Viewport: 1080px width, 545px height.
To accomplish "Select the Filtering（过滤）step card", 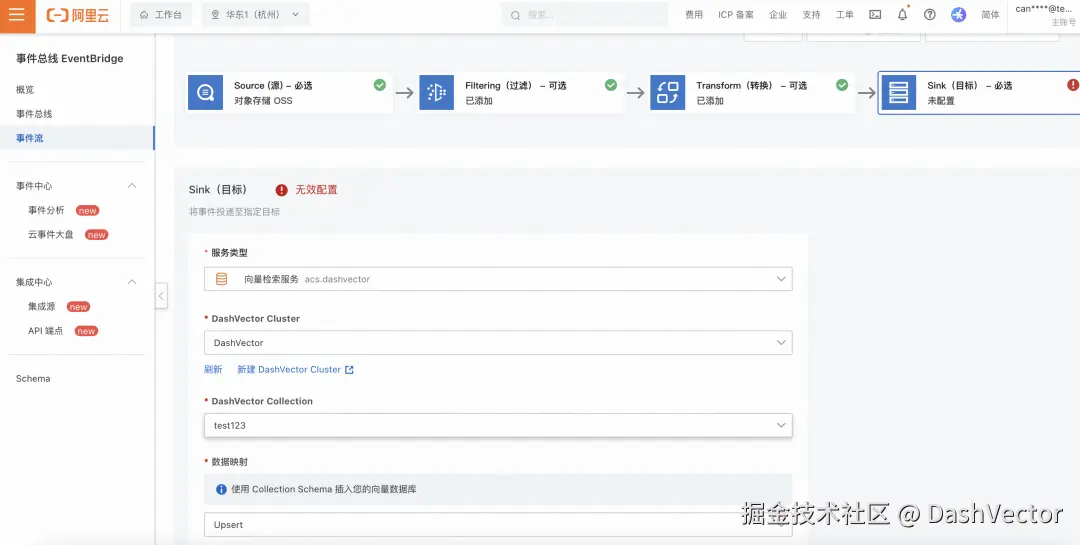I will (520, 92).
